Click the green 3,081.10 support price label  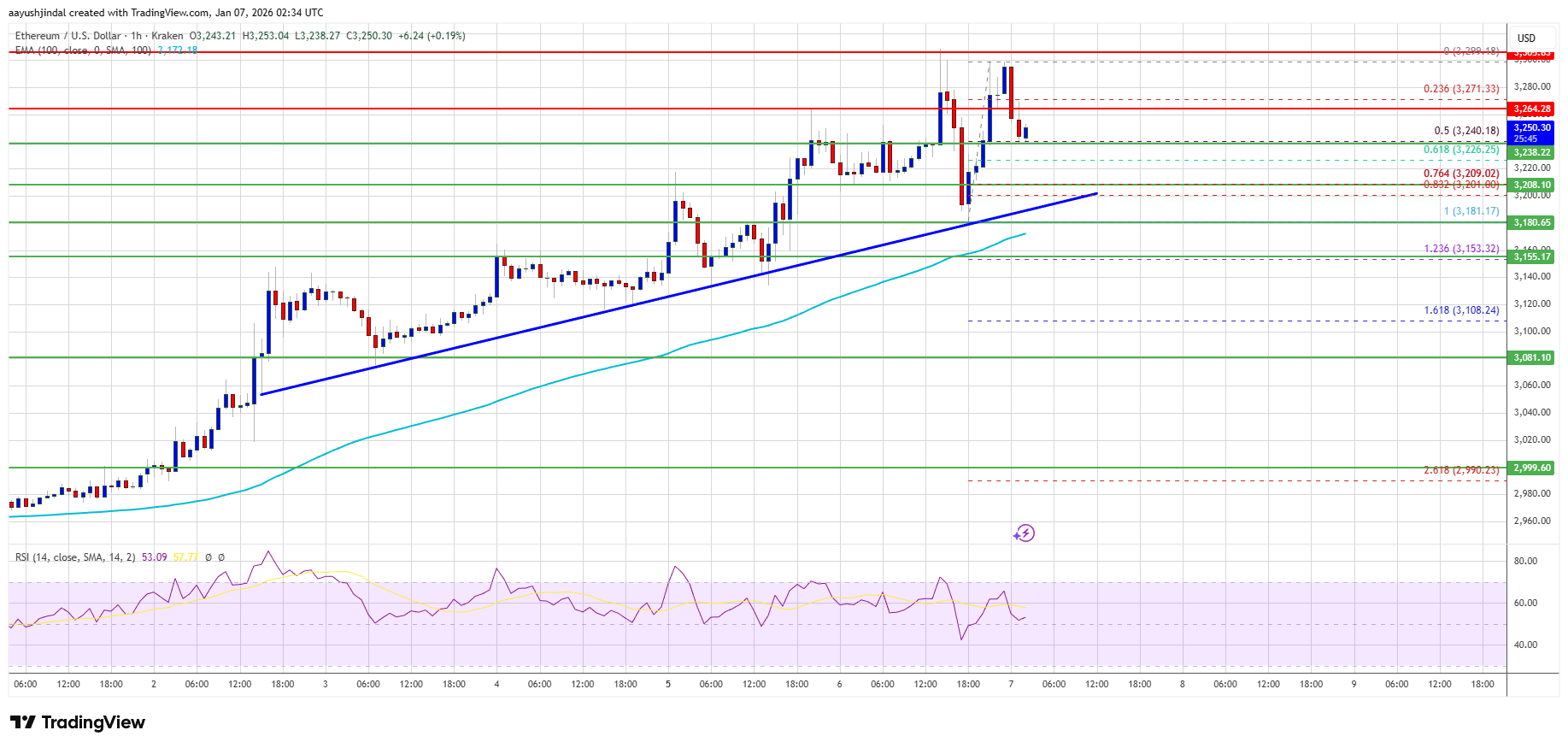1531,357
